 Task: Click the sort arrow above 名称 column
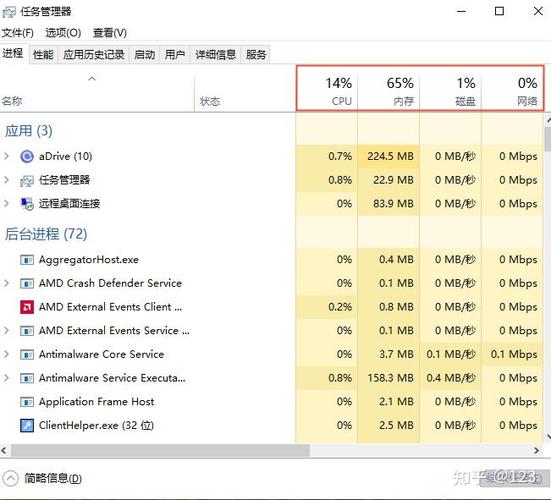coord(92,79)
